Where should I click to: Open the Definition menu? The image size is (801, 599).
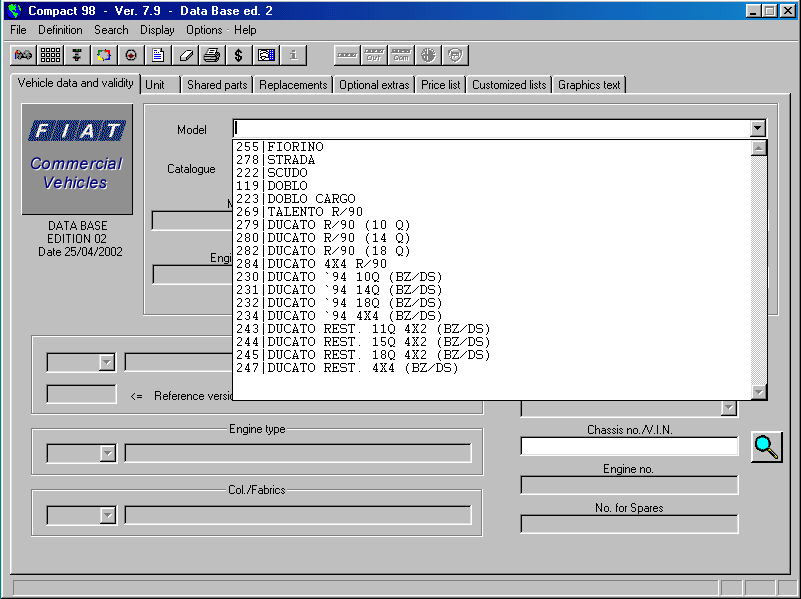coord(60,30)
